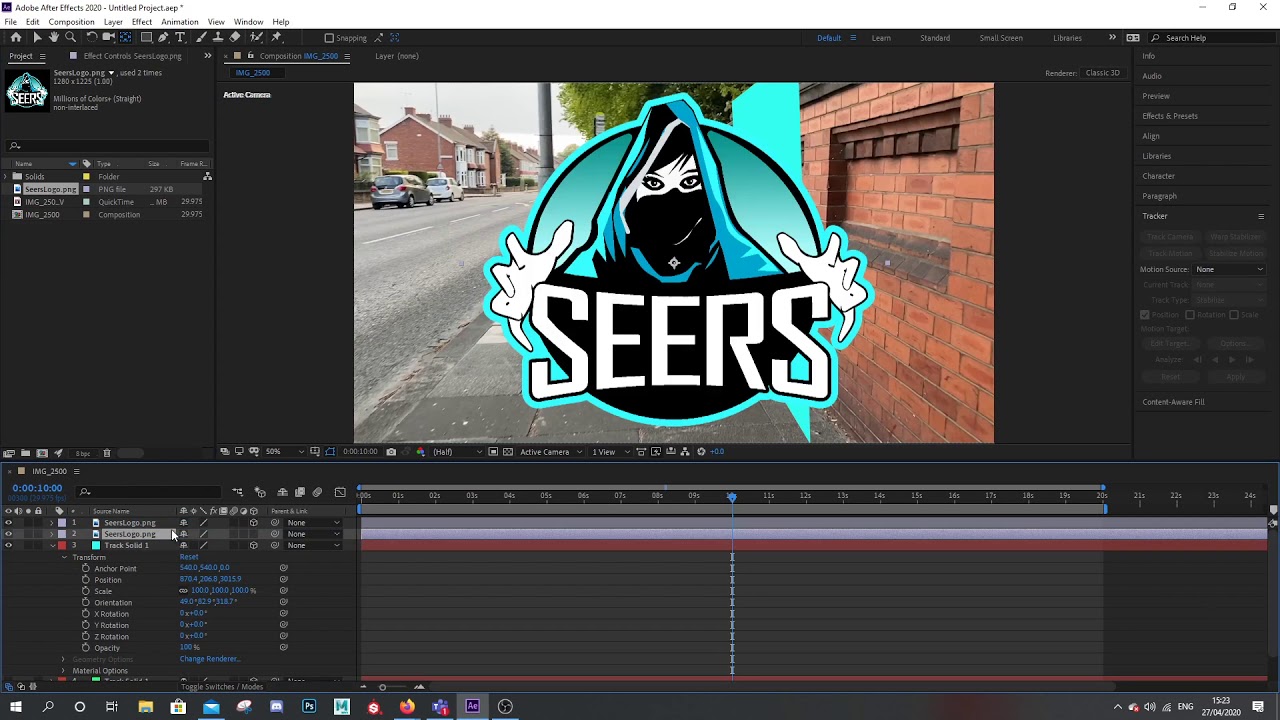Select the Brush tool
The height and width of the screenshot is (720, 1280).
click(201, 37)
